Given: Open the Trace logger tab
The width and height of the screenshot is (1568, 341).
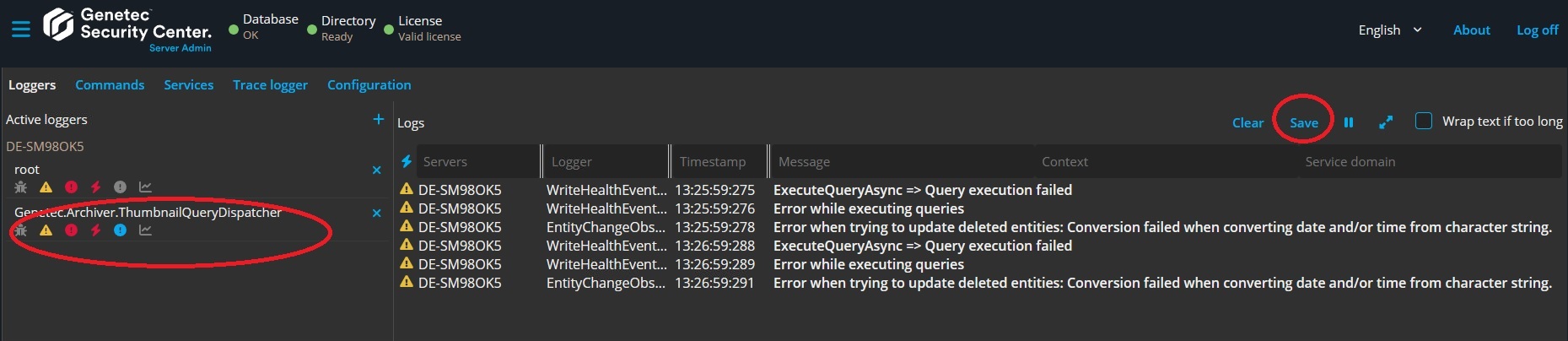Looking at the screenshot, I should coord(270,85).
